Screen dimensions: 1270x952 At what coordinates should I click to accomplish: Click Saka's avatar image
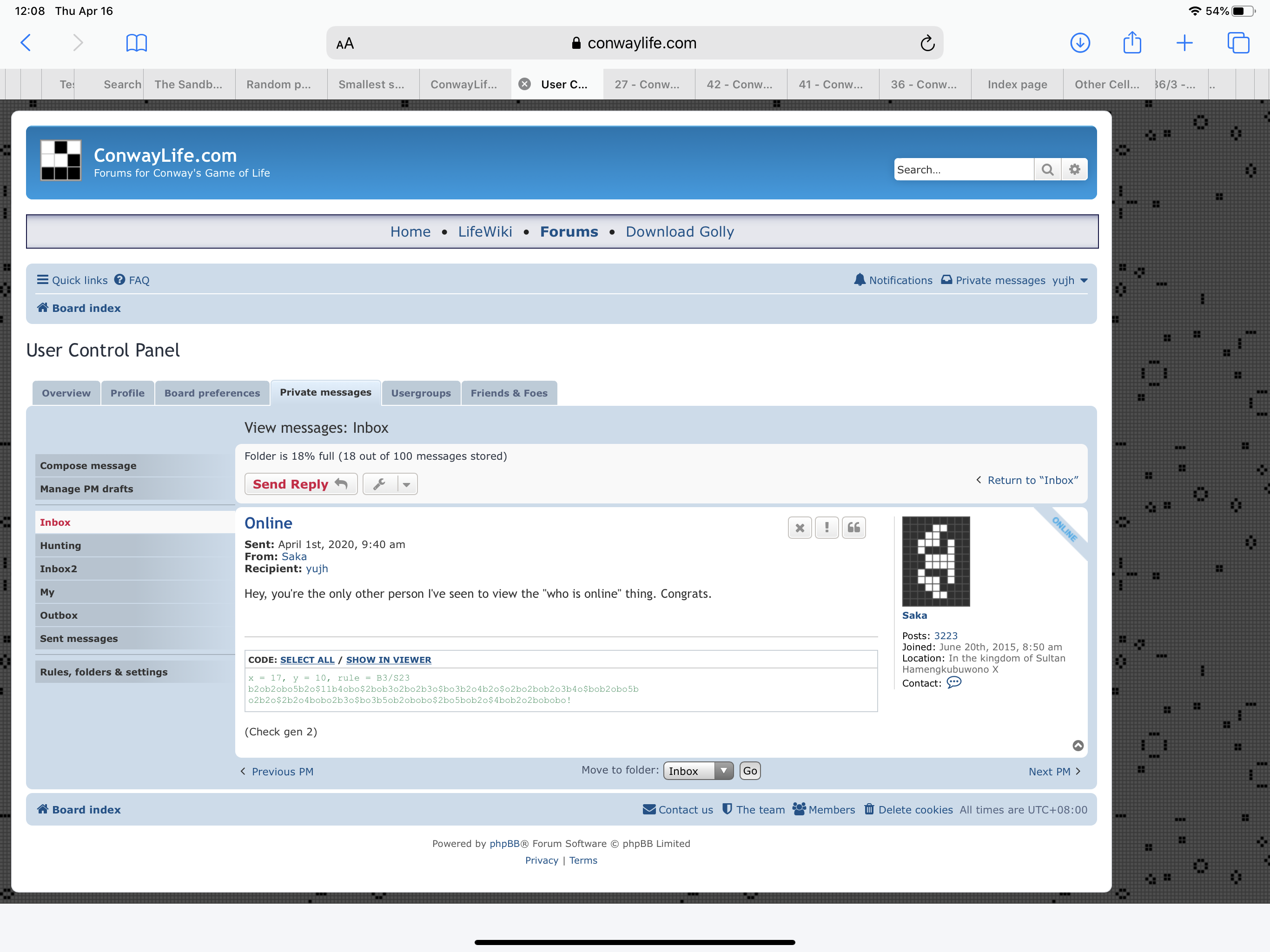(936, 561)
